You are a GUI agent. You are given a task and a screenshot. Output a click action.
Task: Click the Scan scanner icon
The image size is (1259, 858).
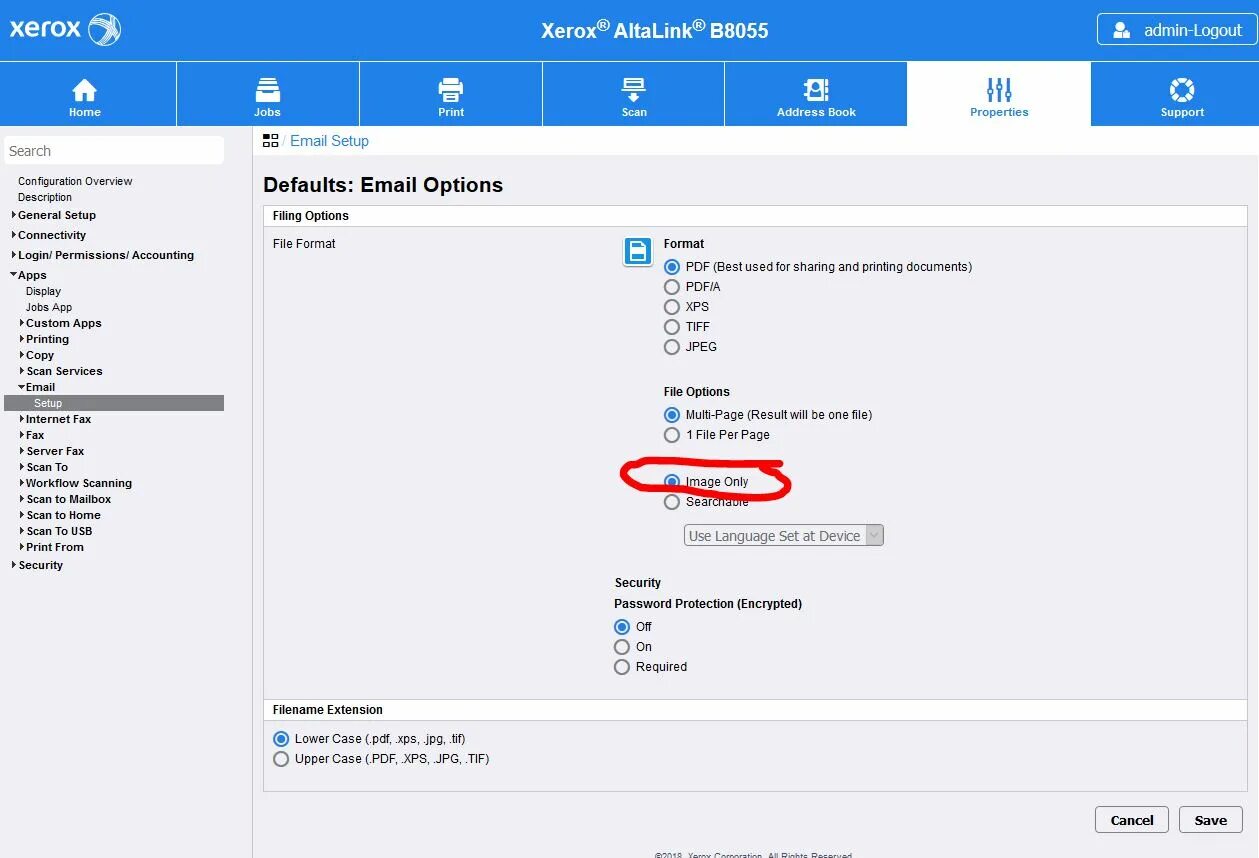[634, 90]
